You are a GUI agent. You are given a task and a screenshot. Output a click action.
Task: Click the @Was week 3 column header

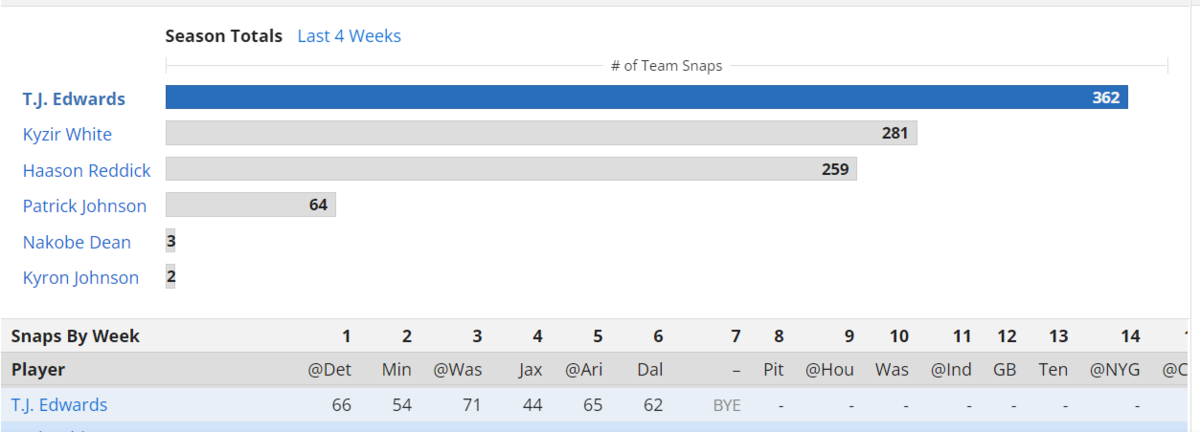point(457,369)
